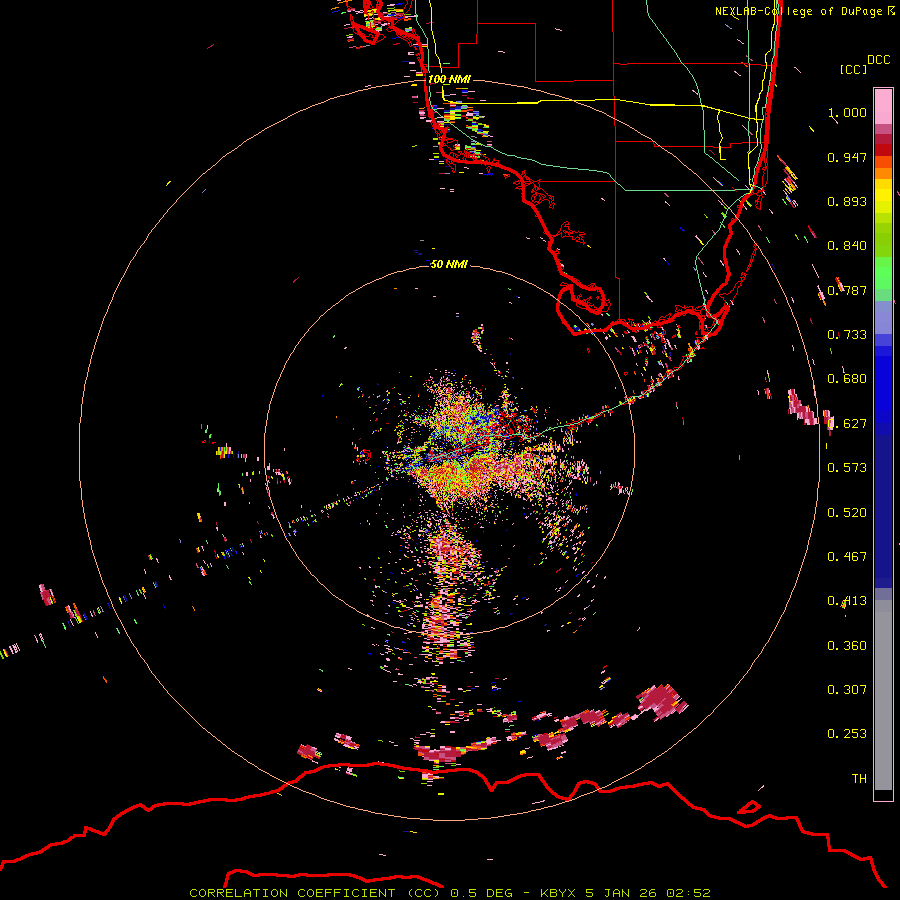The width and height of the screenshot is (900, 900).
Task: Click the 0.467 scale value
Action: (847, 557)
